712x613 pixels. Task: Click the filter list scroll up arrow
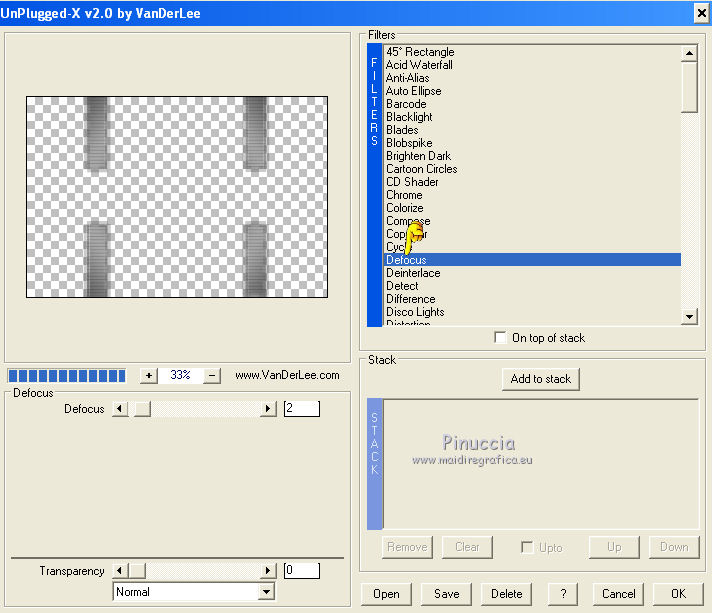[689, 53]
